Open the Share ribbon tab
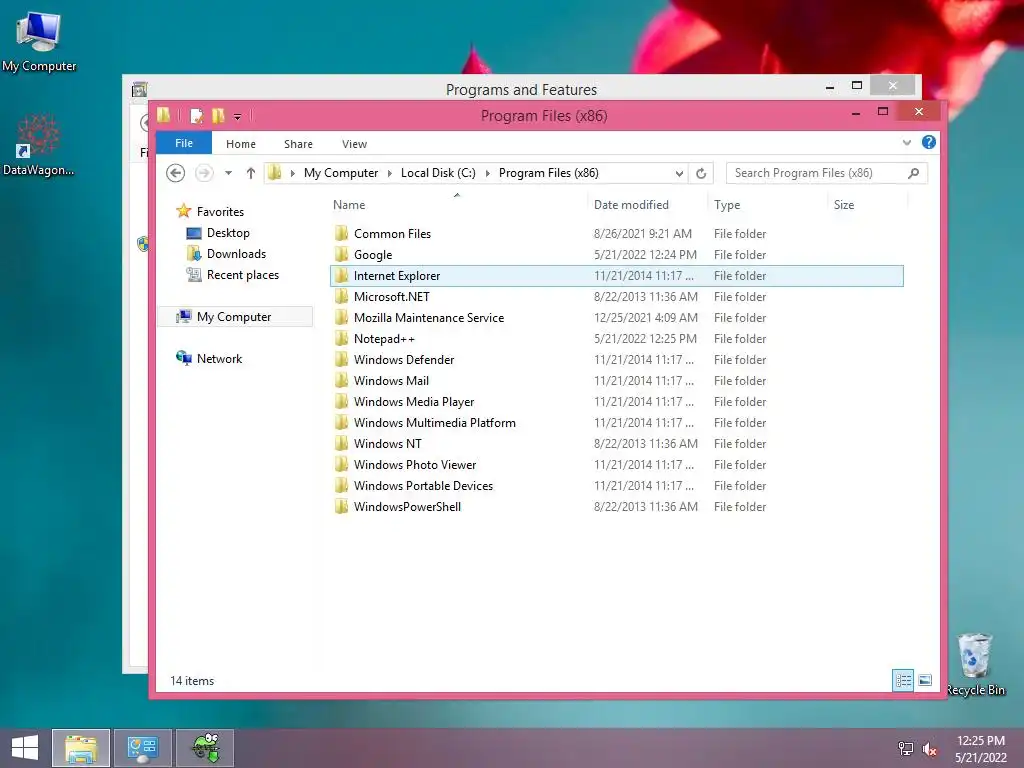This screenshot has height=768, width=1024. (x=298, y=144)
